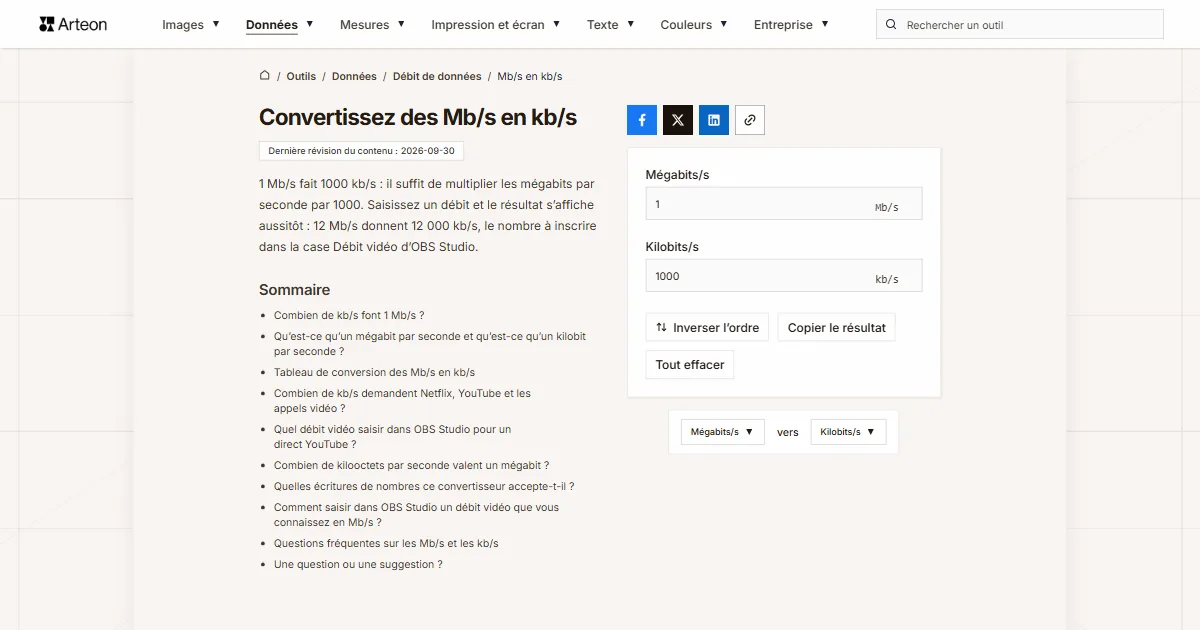Jump to Combien de kb/s font 1 Mb/s
The width and height of the screenshot is (1200, 630).
pos(349,315)
